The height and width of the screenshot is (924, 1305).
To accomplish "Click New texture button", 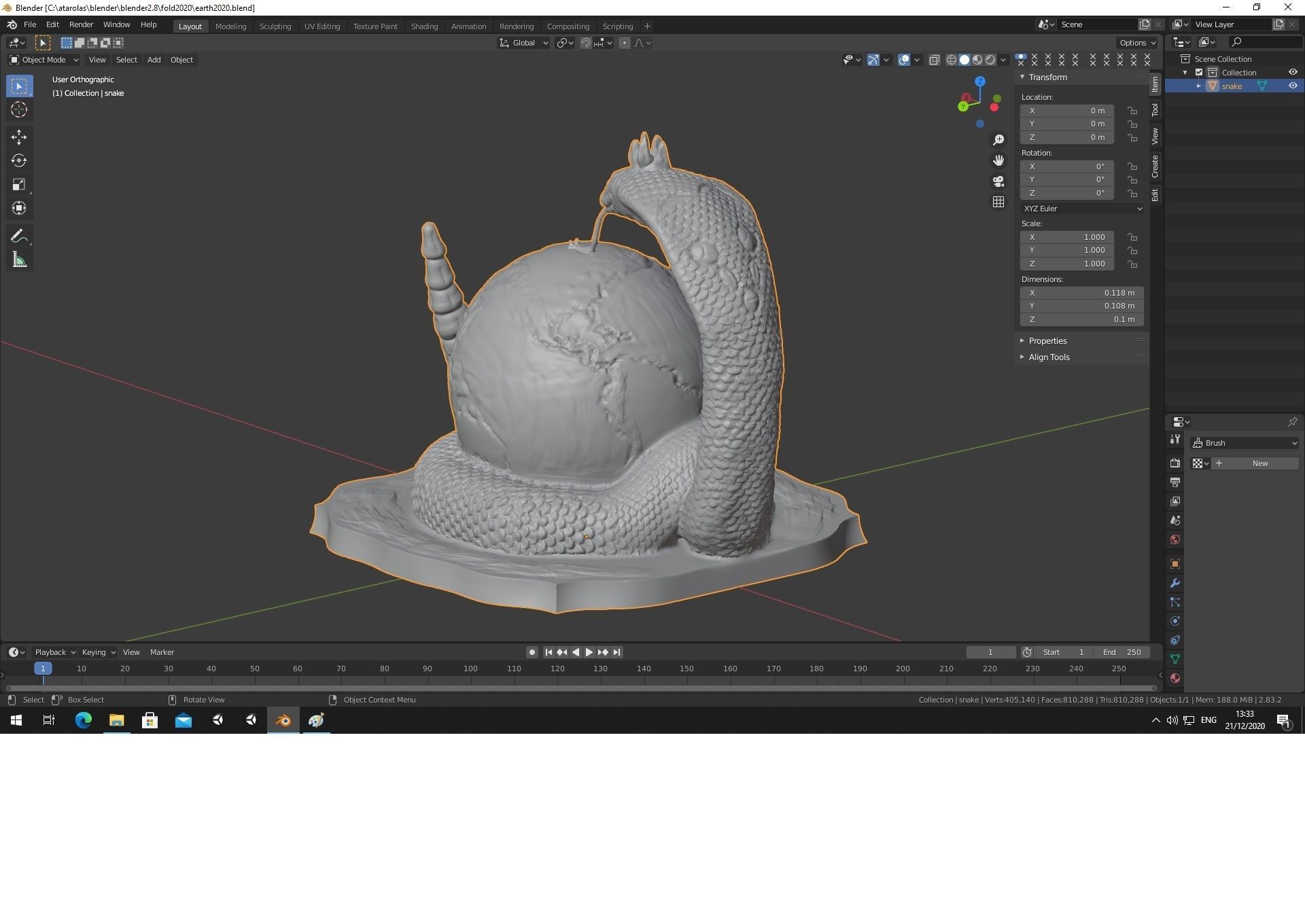I will click(1255, 463).
